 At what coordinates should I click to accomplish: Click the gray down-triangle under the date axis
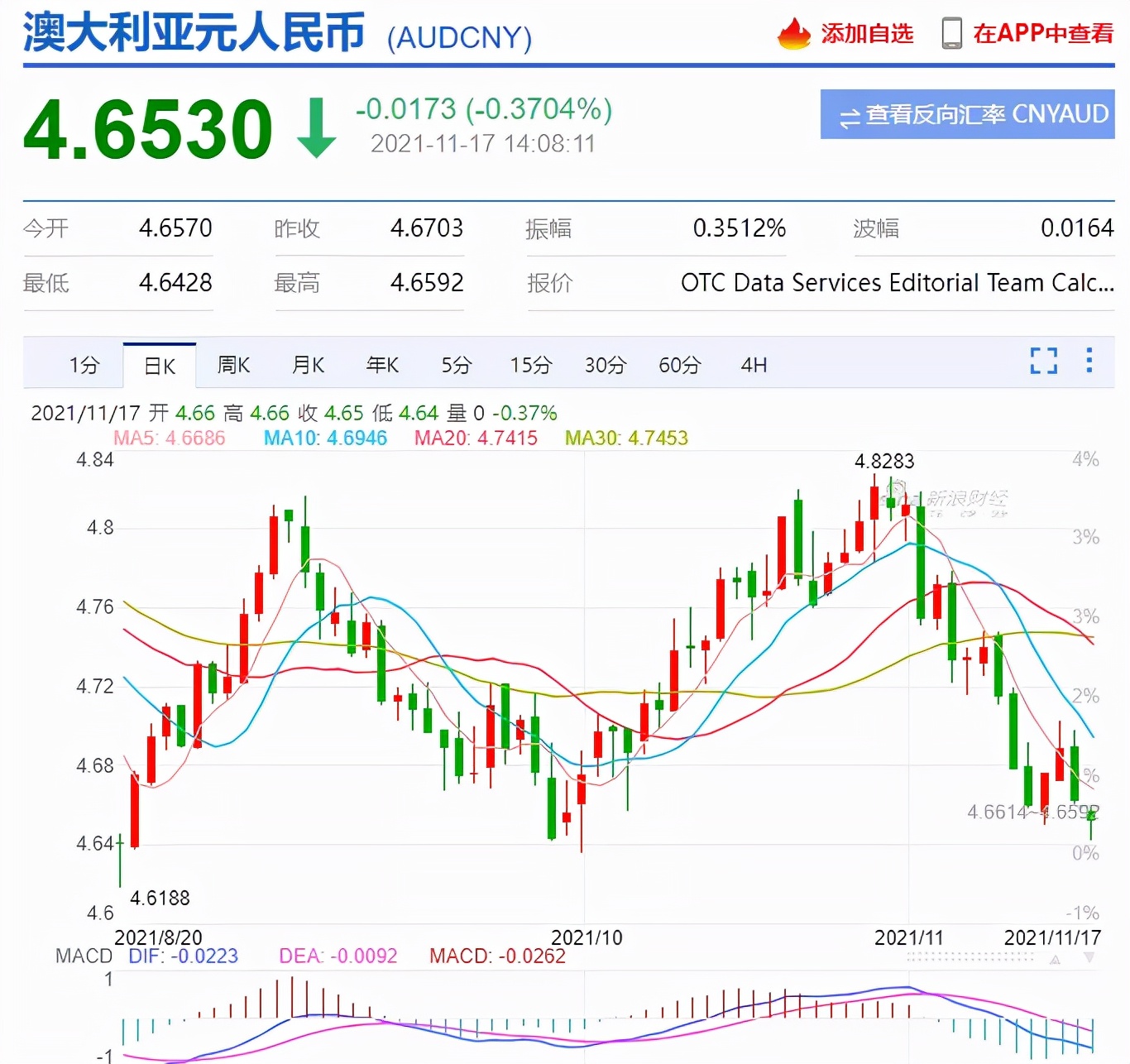pos(1089,958)
